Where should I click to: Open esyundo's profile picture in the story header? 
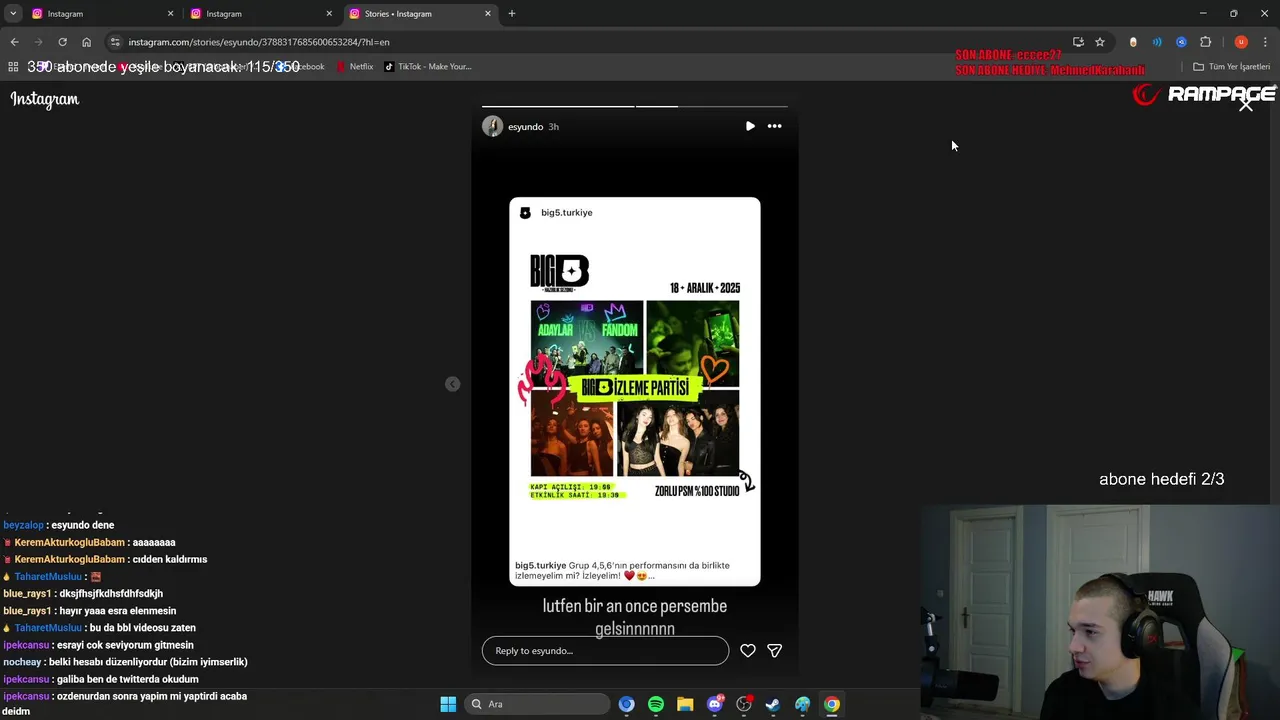[x=492, y=126]
